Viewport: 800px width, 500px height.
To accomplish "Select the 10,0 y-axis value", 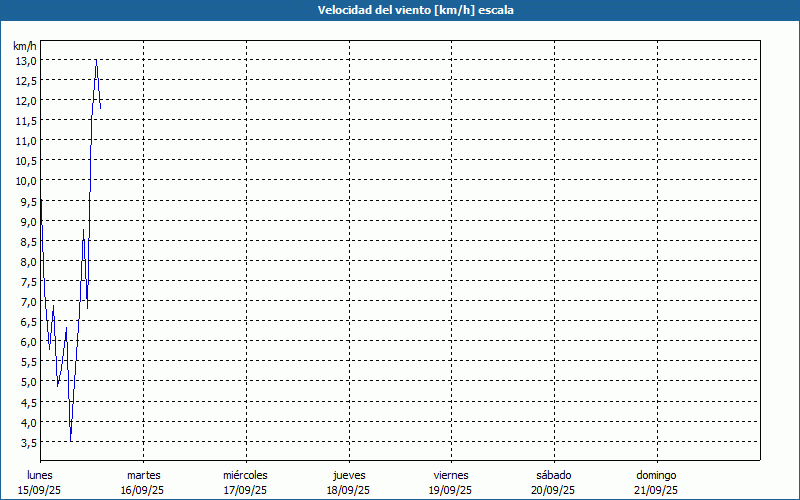I will click(27, 181).
